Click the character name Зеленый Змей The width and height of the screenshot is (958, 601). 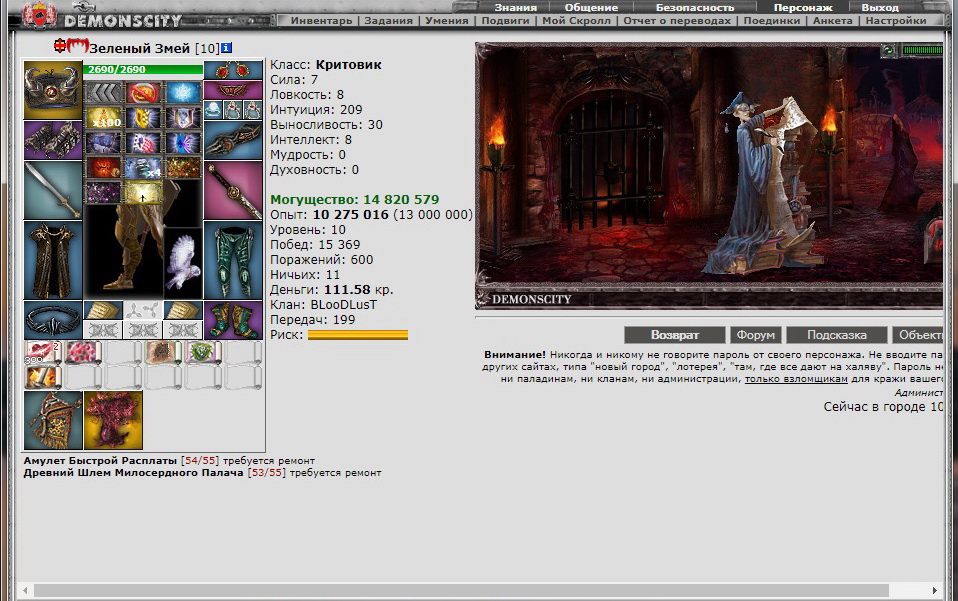(x=141, y=48)
